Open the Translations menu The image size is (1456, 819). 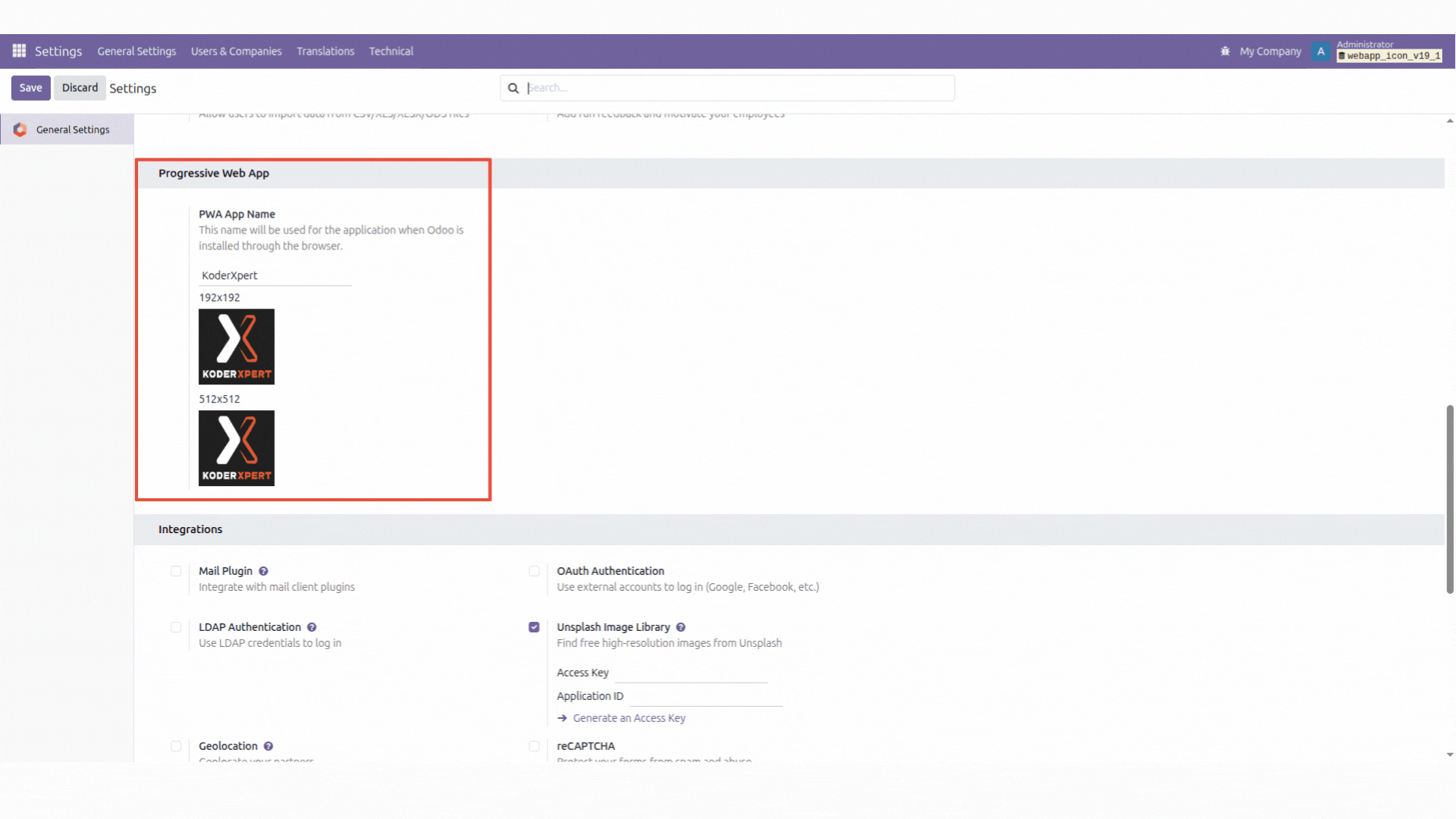click(325, 52)
